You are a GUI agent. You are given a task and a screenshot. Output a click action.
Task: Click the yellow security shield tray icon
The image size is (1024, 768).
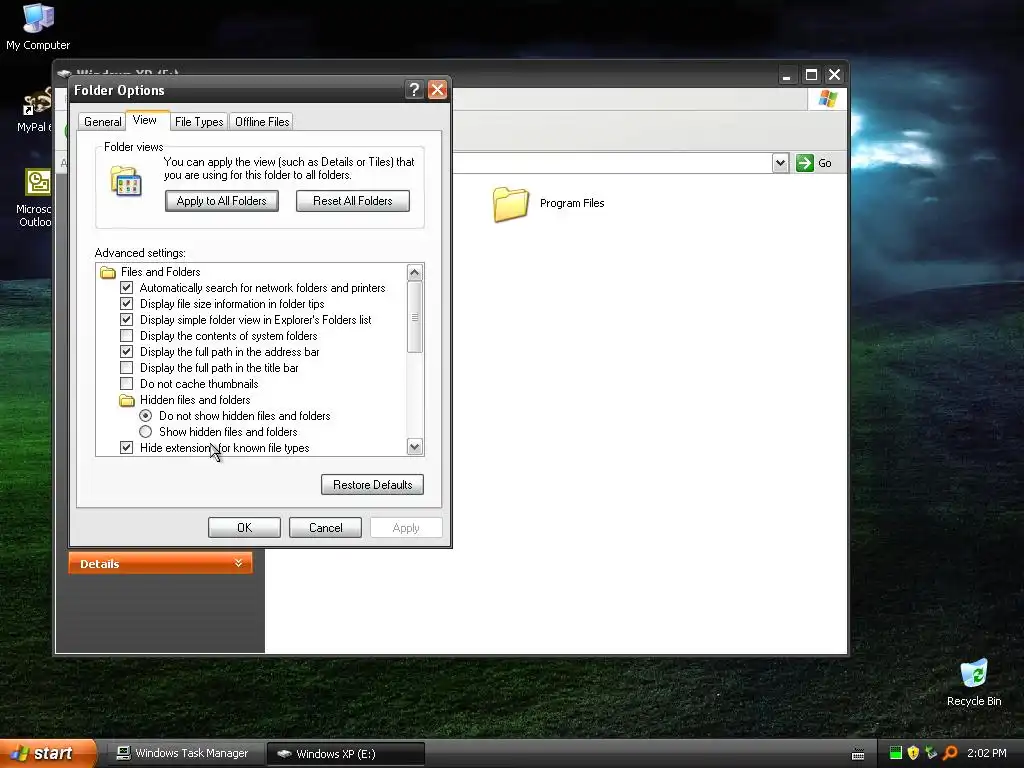[x=913, y=753]
